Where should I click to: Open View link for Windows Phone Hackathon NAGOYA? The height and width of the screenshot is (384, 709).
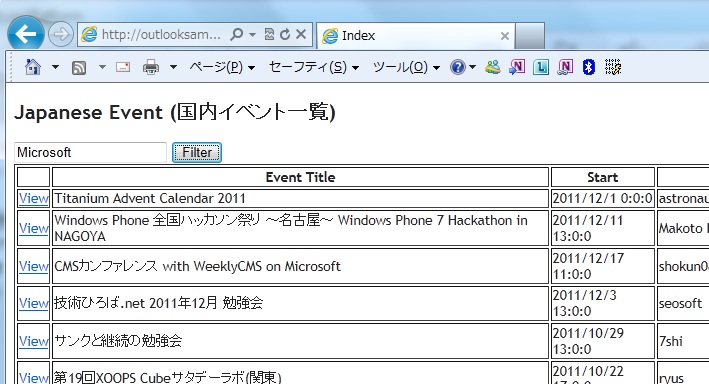coord(33,228)
